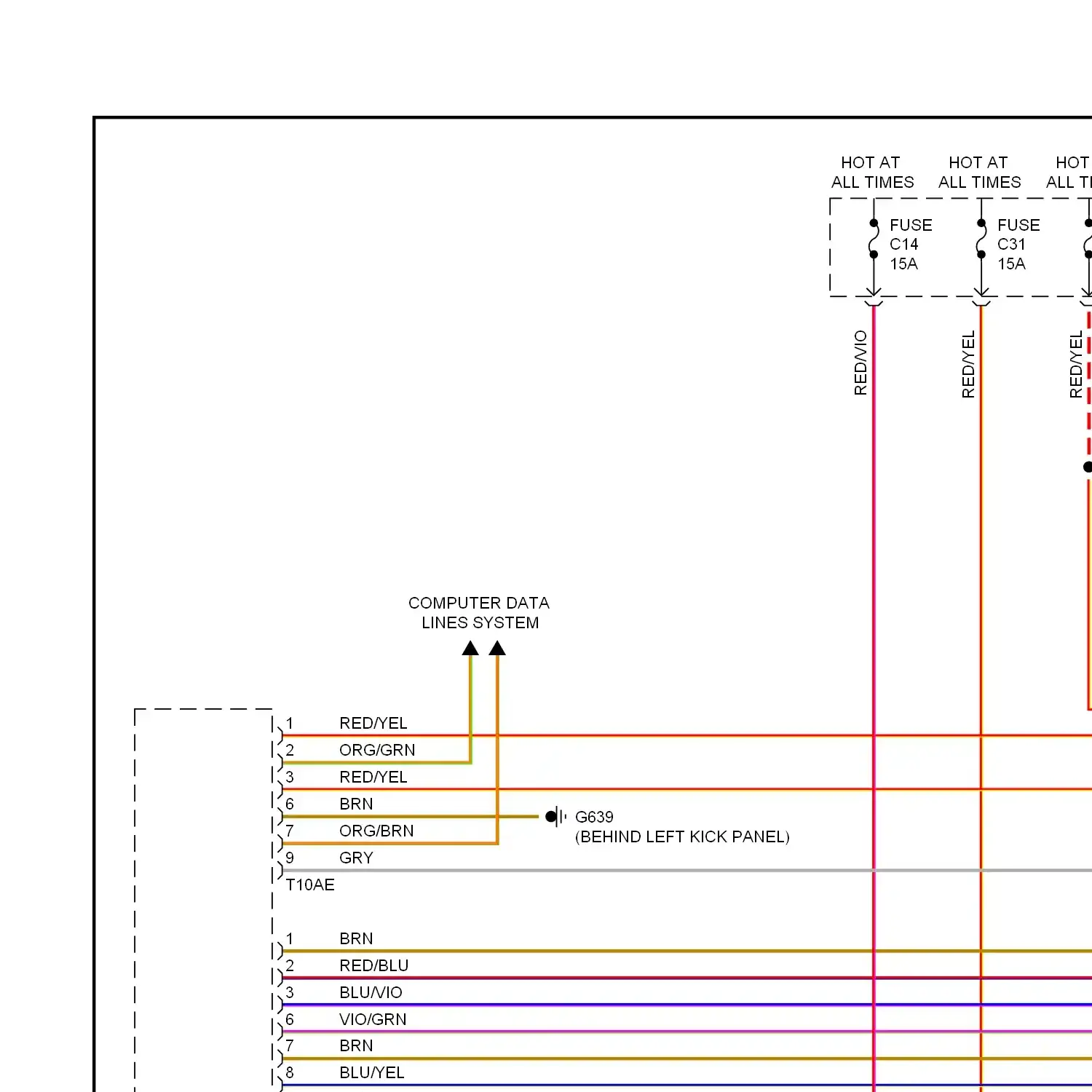
Task: Click the BLU/VIO wire label
Action: point(371,992)
